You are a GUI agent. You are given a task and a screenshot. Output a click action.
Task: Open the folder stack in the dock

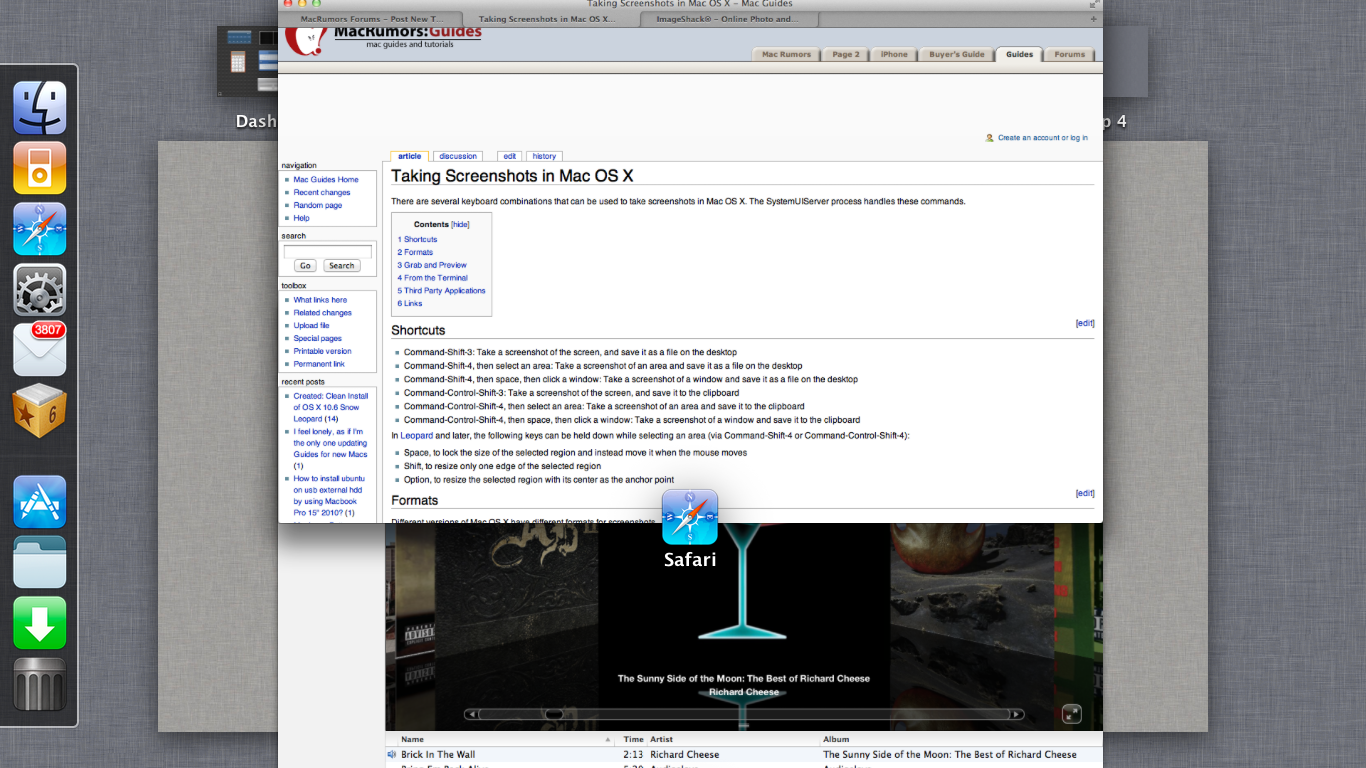(40, 562)
